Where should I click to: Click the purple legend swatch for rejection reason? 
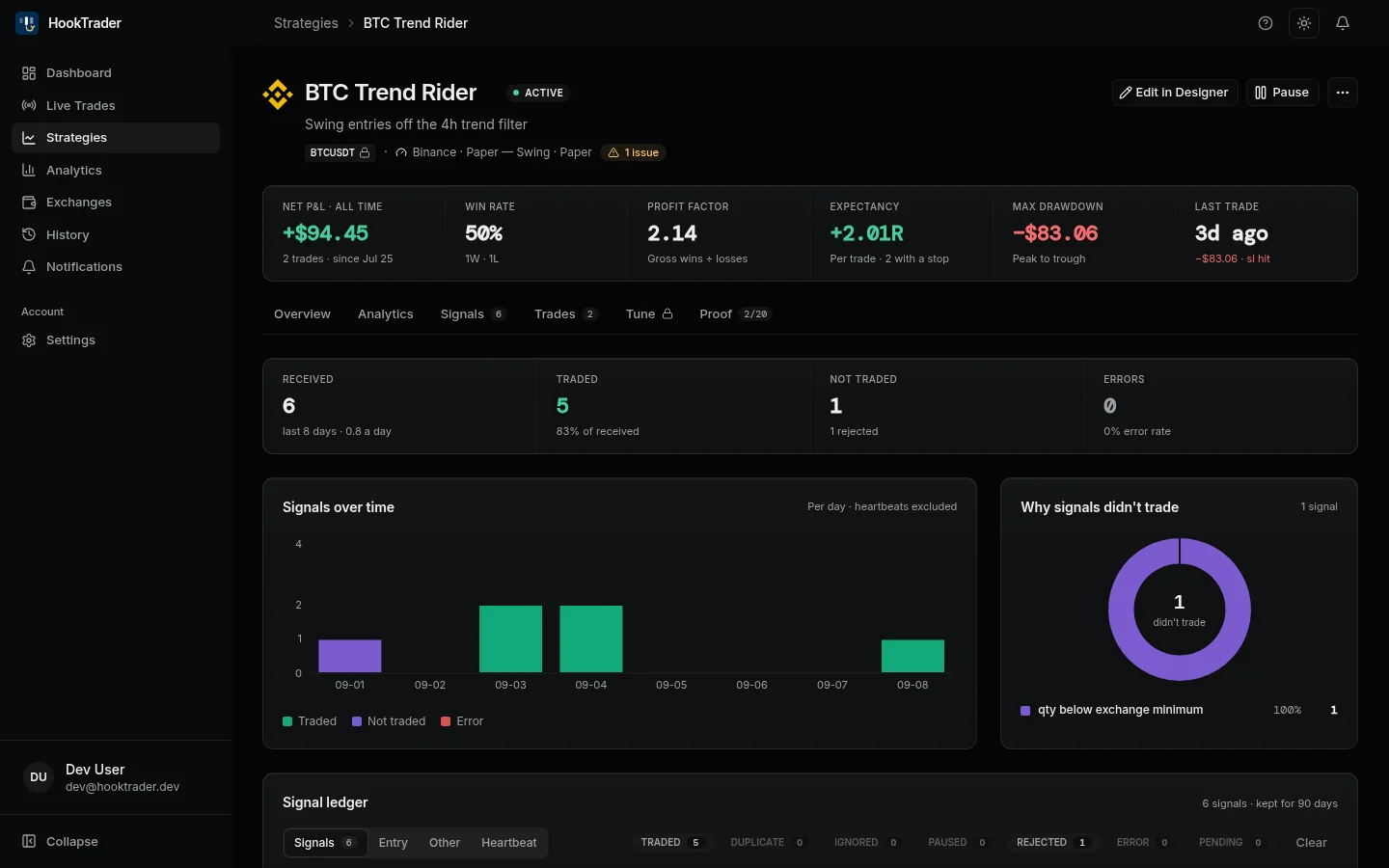(1025, 711)
